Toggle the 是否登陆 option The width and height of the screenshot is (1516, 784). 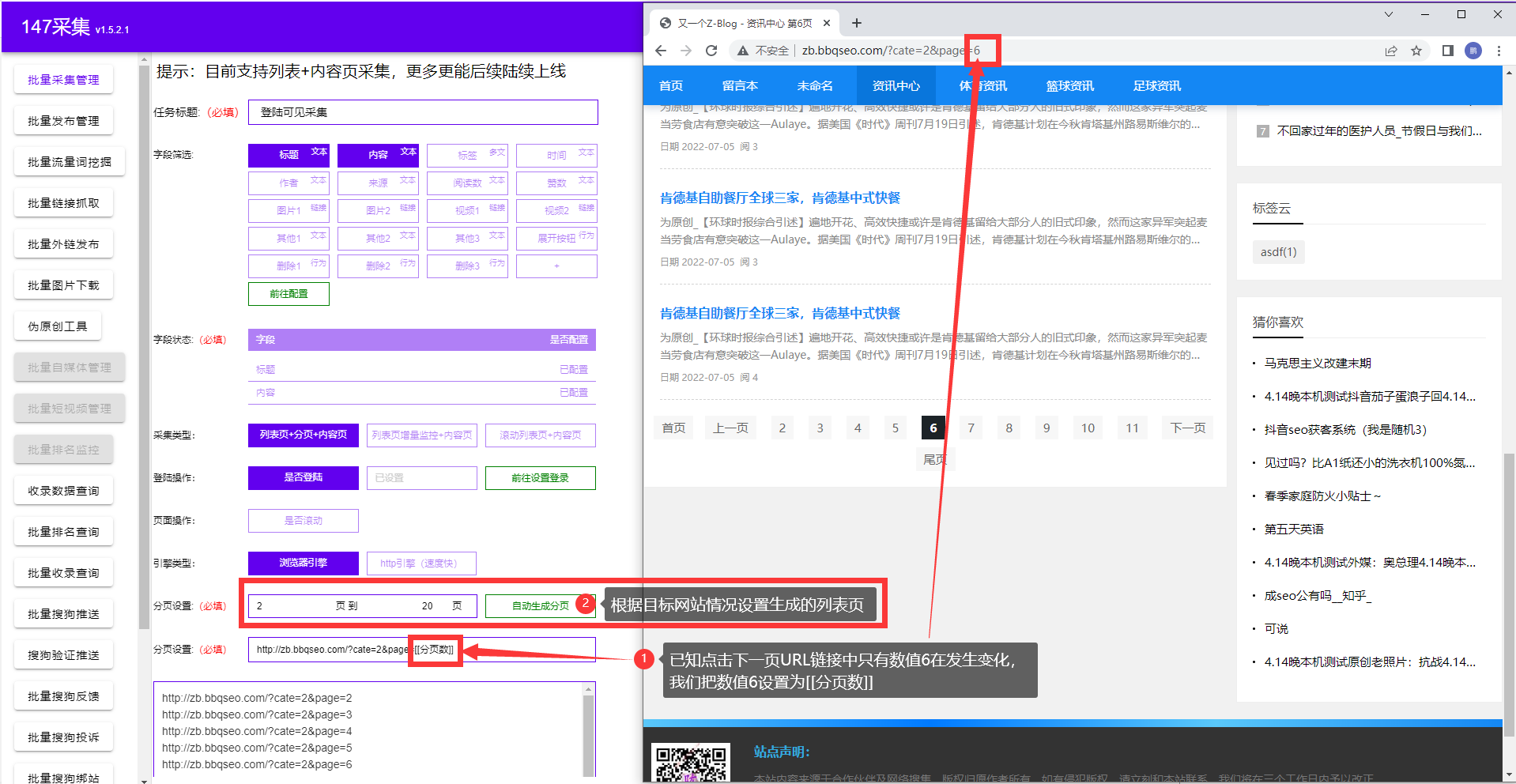point(304,477)
